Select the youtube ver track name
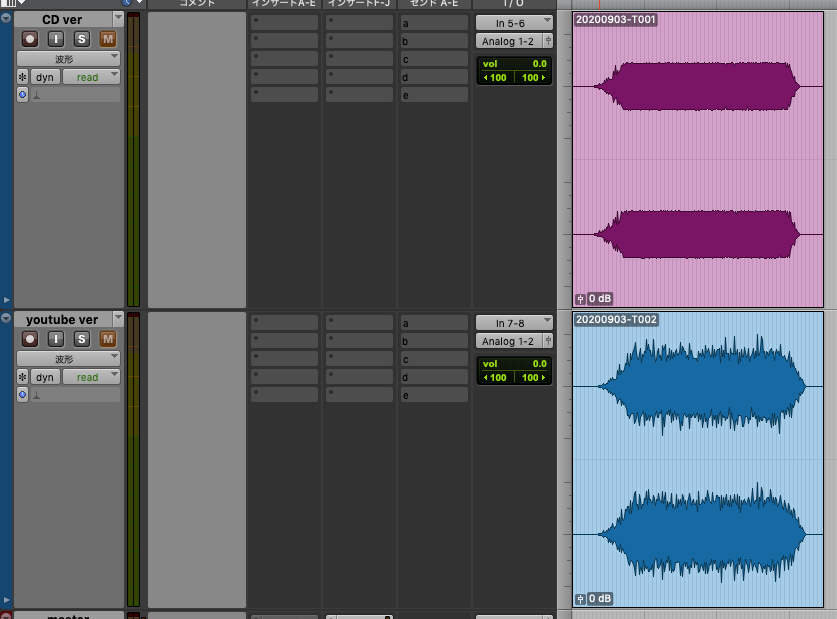 point(62,320)
